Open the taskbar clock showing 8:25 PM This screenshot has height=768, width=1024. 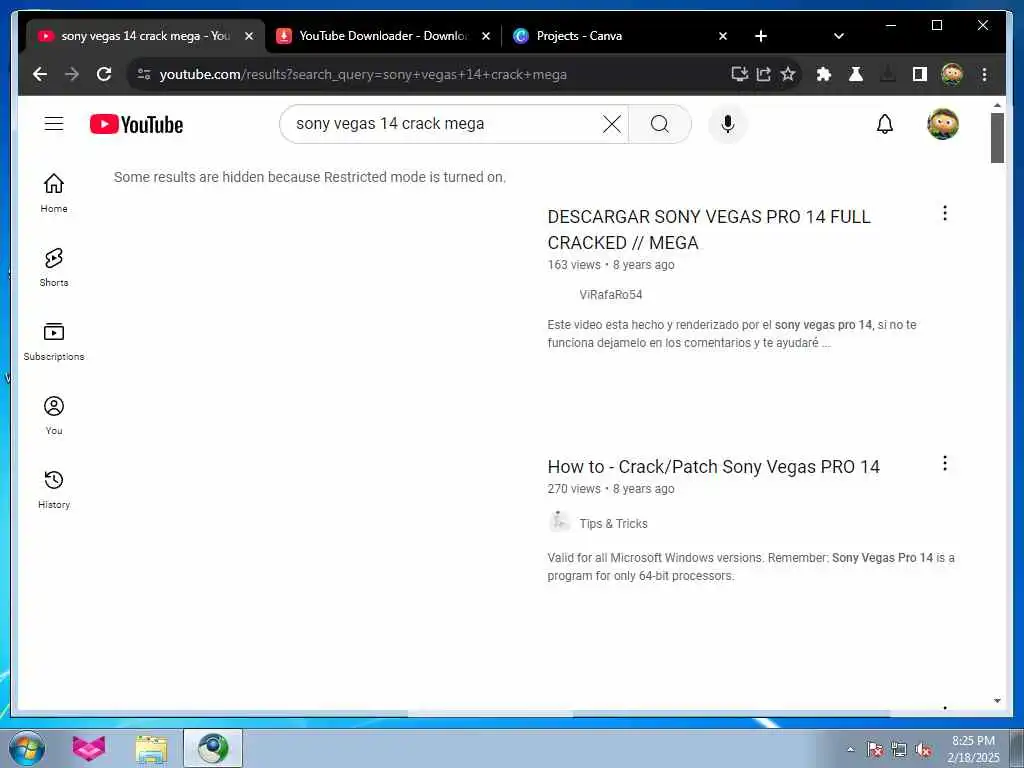[973, 749]
